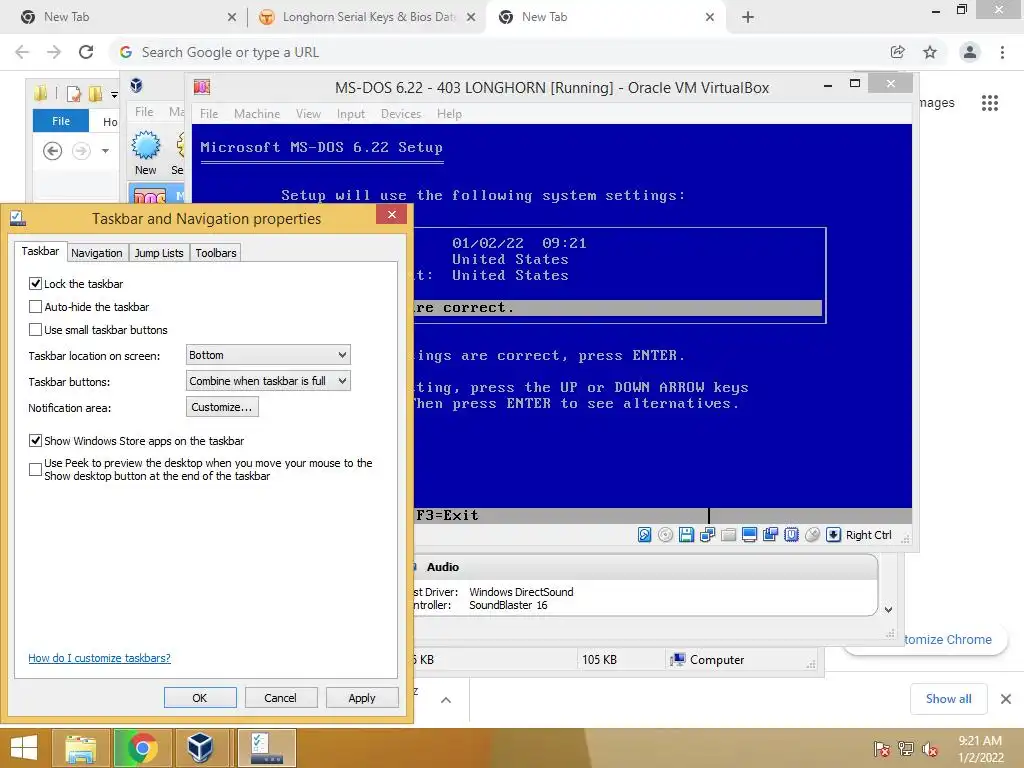1024x768 pixels.
Task: Click the floppy disk indicator in VirtualBox status bar
Action: click(x=686, y=535)
